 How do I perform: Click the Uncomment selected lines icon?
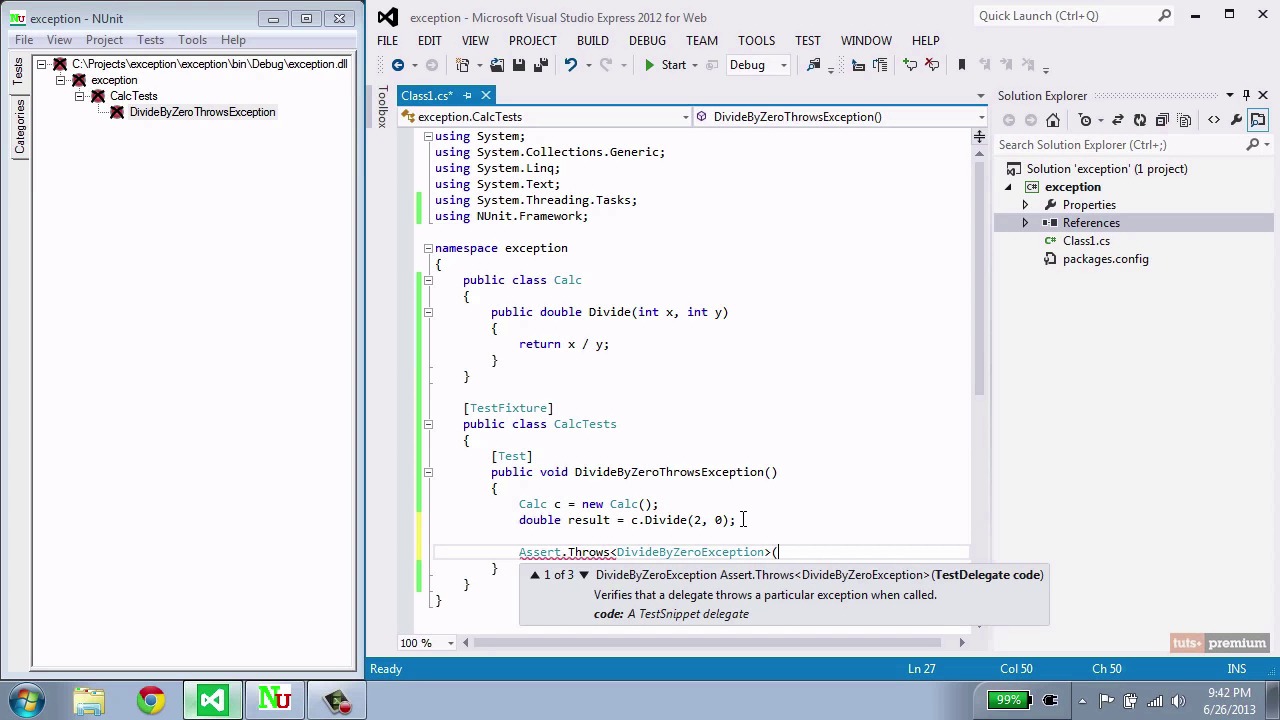click(x=932, y=65)
